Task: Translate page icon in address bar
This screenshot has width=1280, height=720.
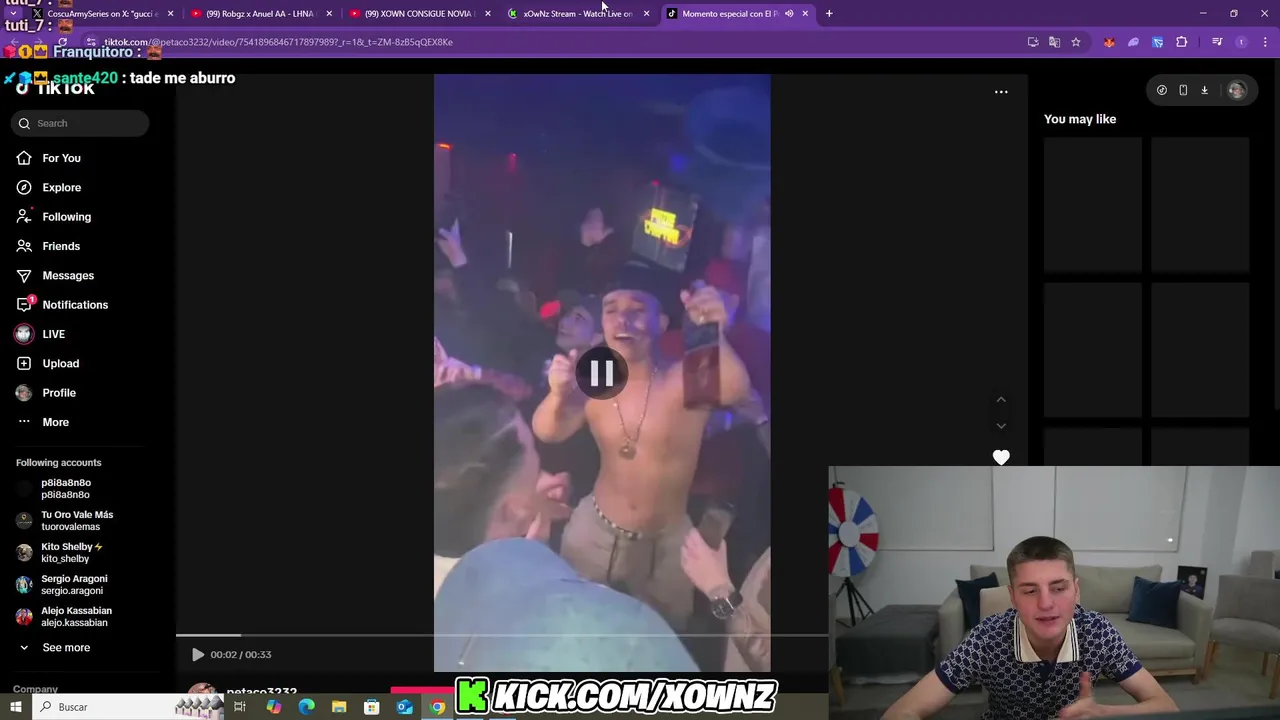Action: (1054, 42)
